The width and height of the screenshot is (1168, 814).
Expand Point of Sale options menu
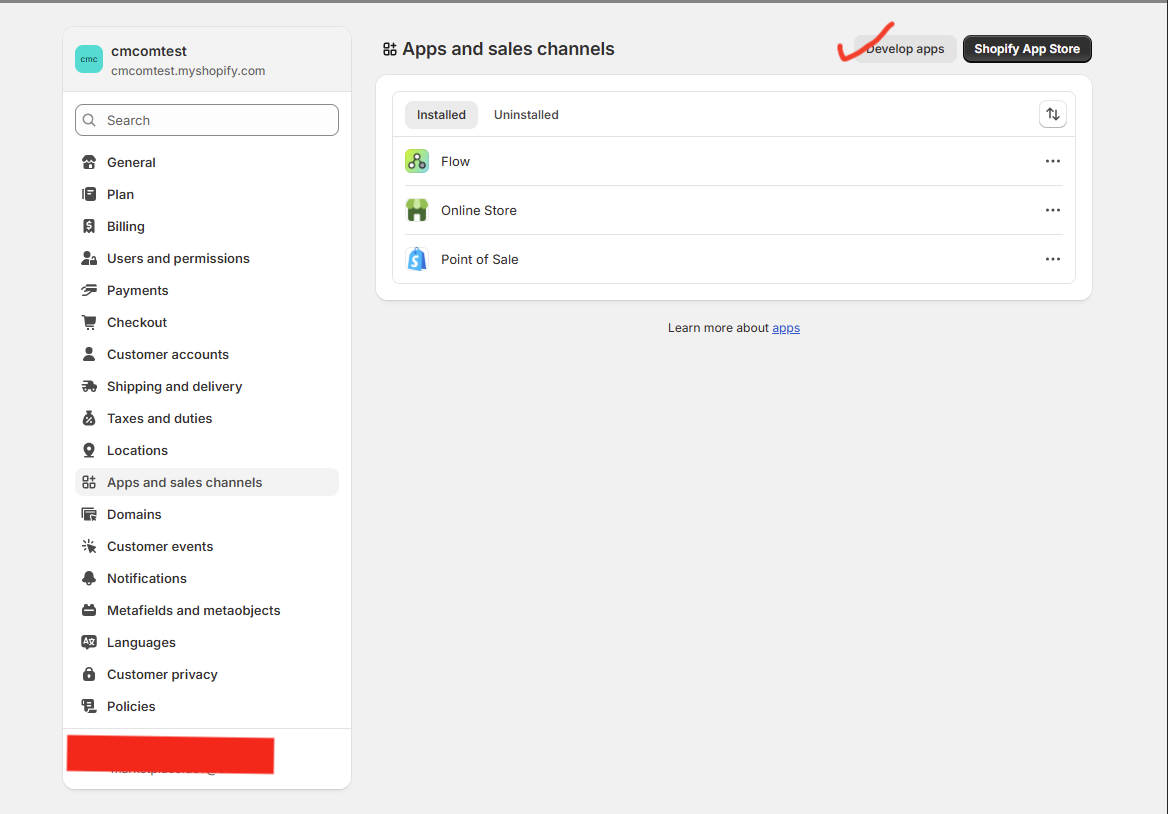1052,259
